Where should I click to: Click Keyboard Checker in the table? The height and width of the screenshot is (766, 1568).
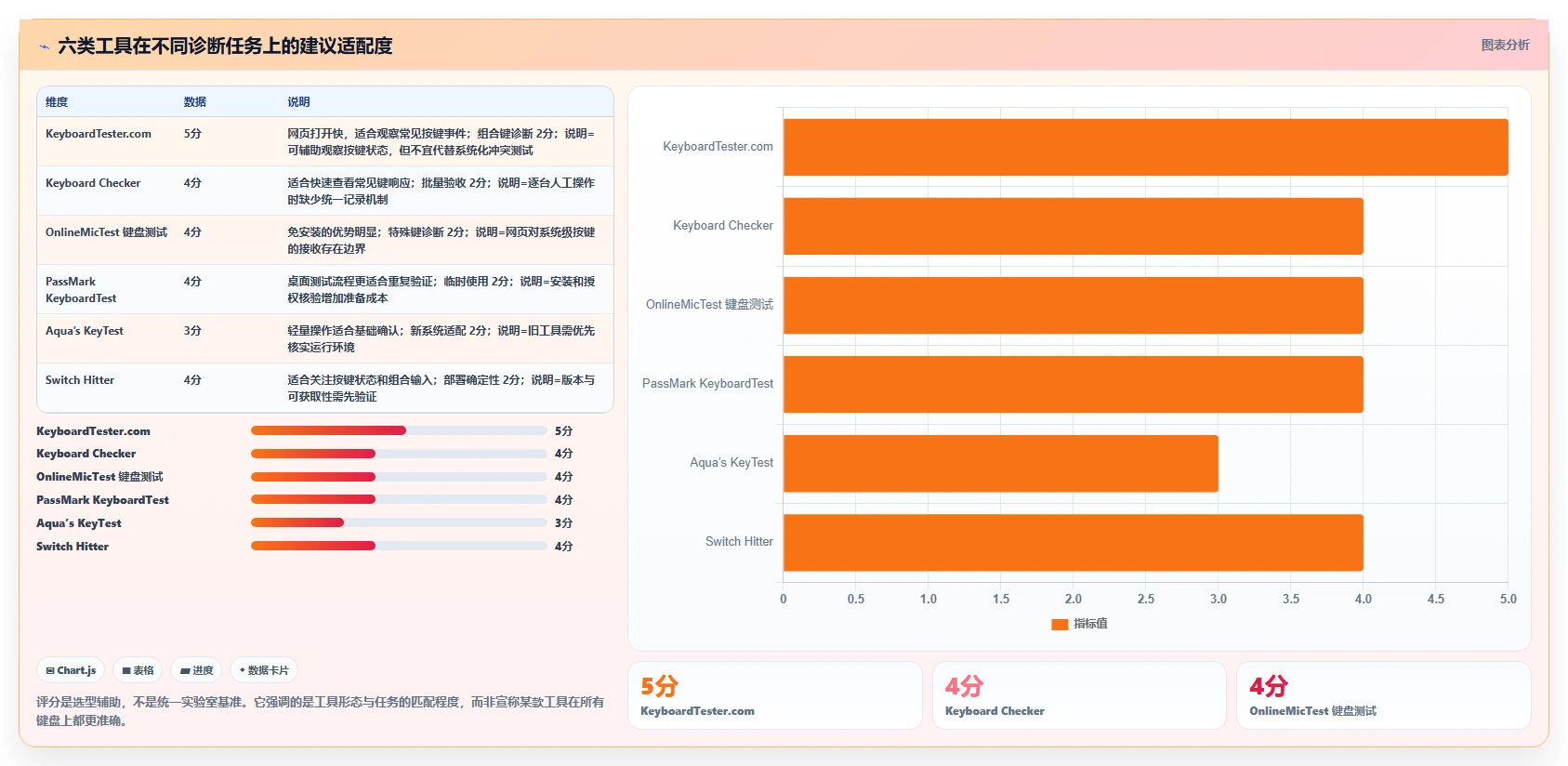(93, 183)
